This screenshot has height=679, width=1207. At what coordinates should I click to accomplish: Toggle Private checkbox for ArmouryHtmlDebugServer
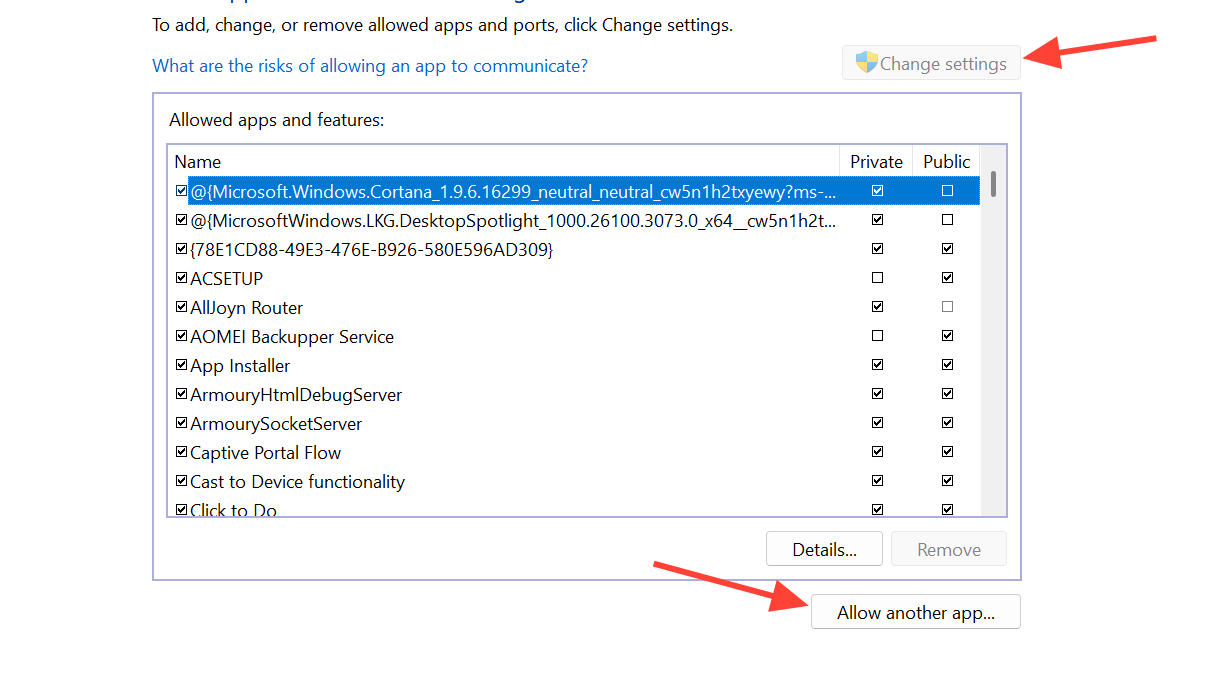pos(877,393)
